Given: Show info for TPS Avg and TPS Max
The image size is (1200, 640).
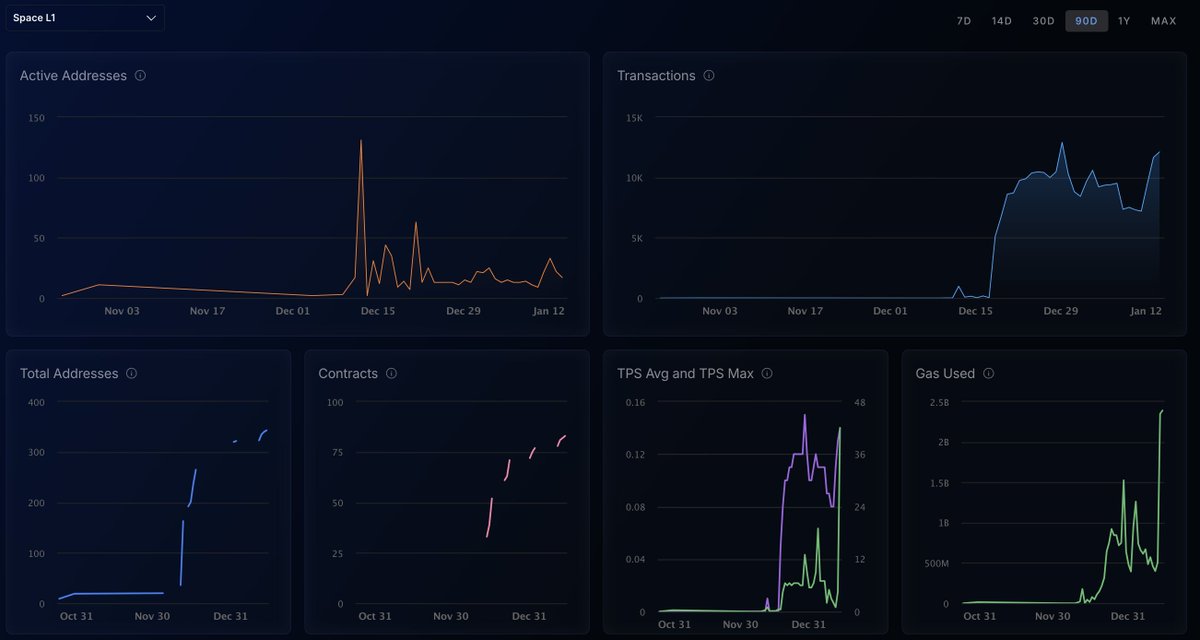Looking at the screenshot, I should coord(767,374).
